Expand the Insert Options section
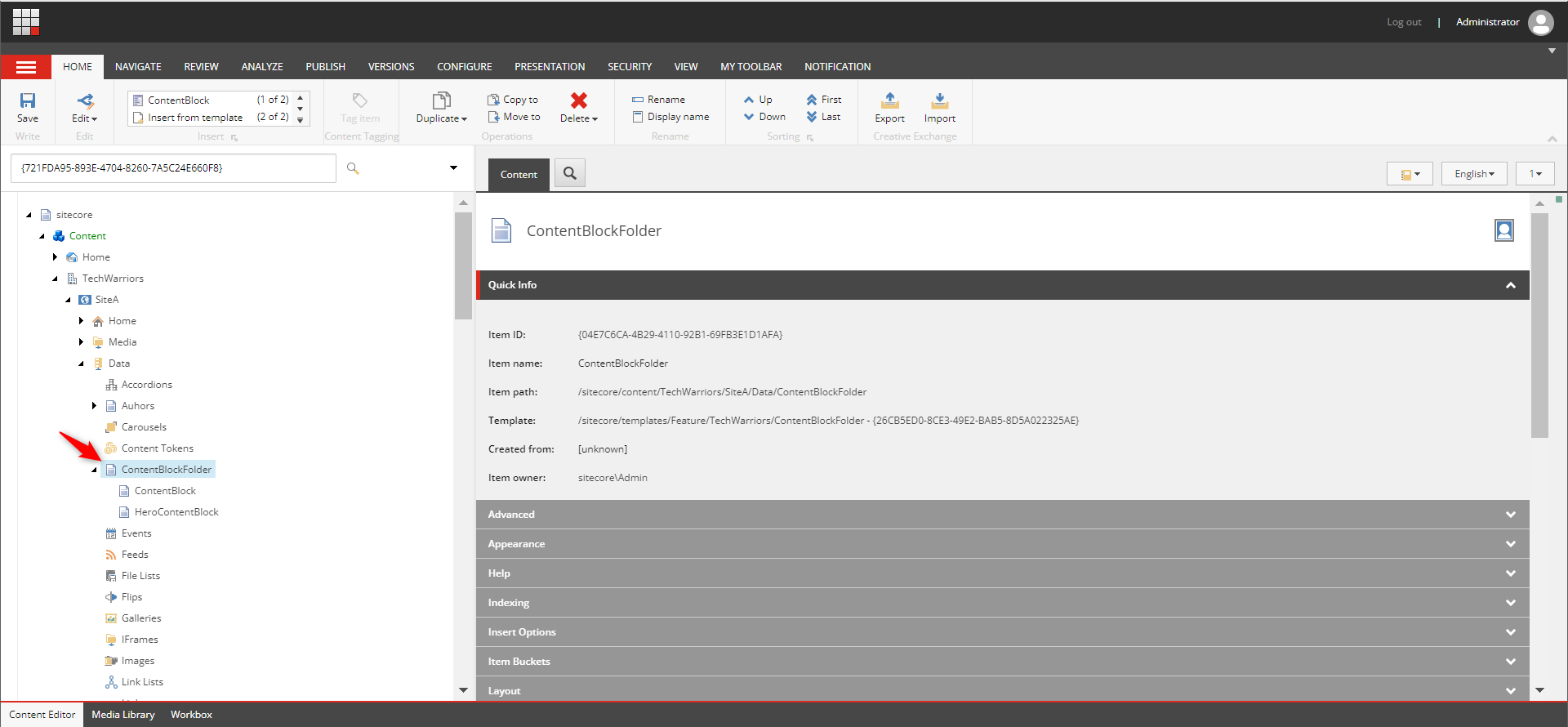The image size is (1568, 727). 1511,632
